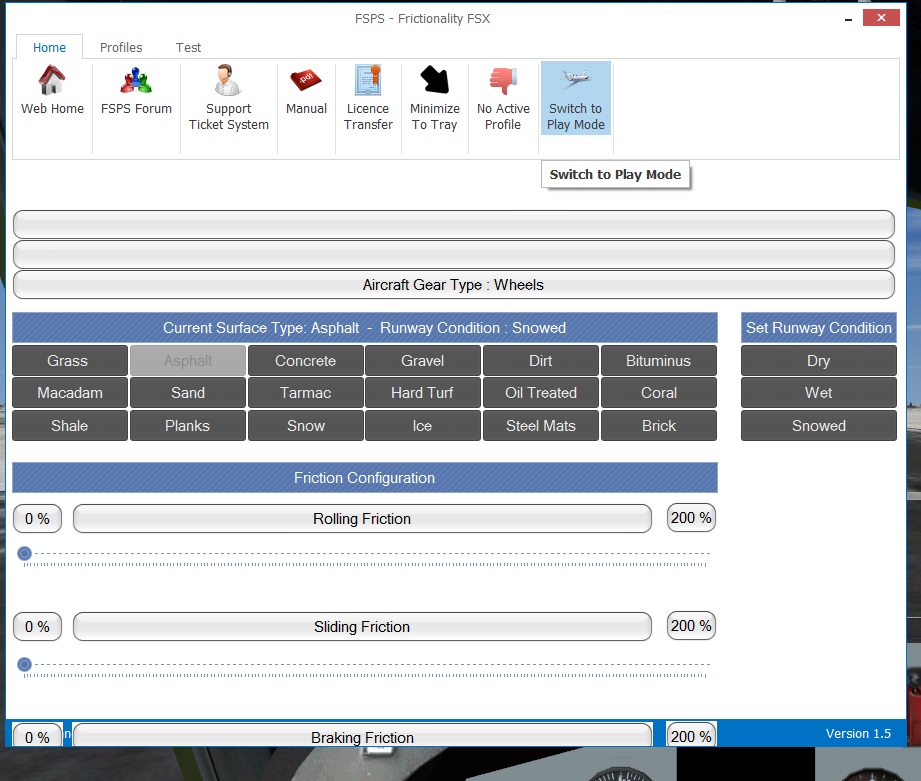Click Sliding Friction 0 % value box
This screenshot has width=921, height=781.
[x=38, y=627]
